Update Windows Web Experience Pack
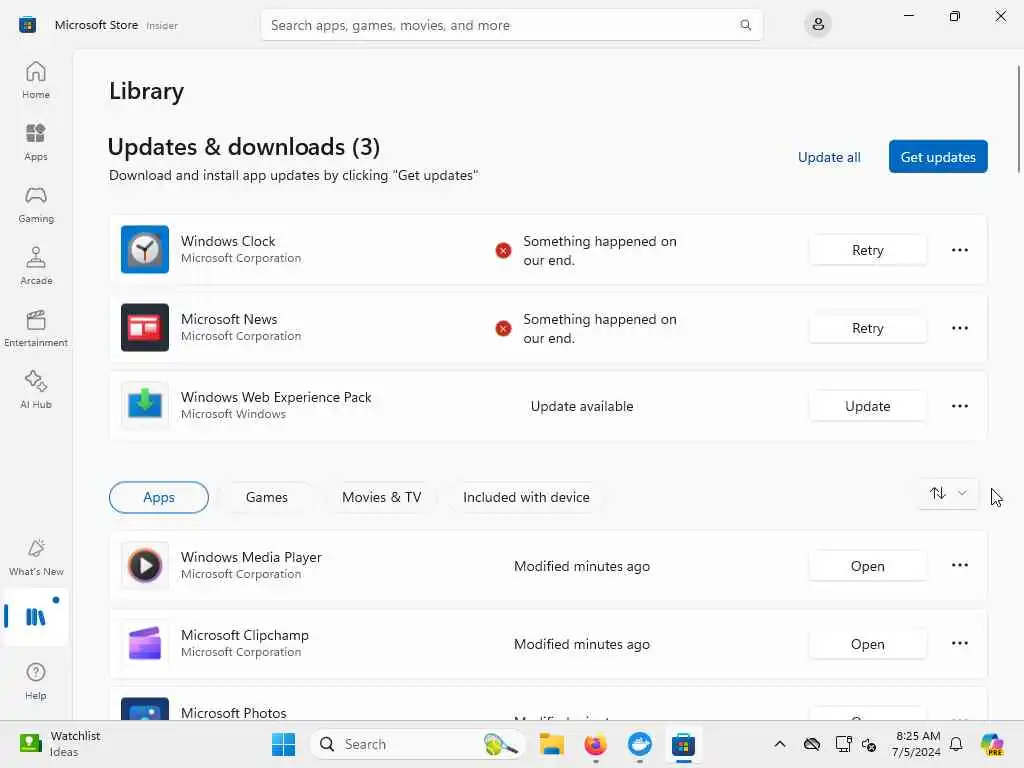 pos(867,406)
